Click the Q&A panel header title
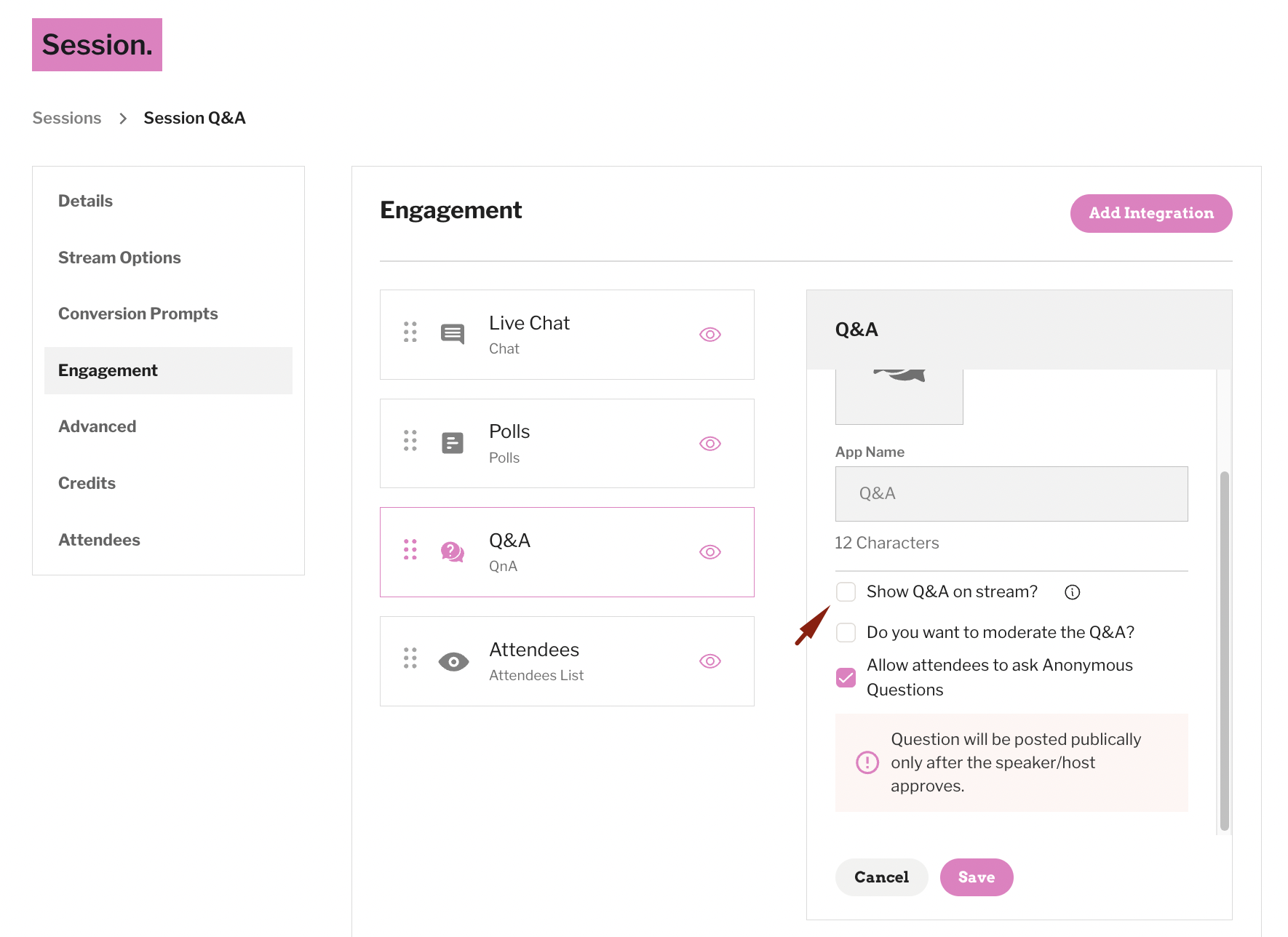Image resolution: width=1288 pixels, height=937 pixels. pos(856,330)
